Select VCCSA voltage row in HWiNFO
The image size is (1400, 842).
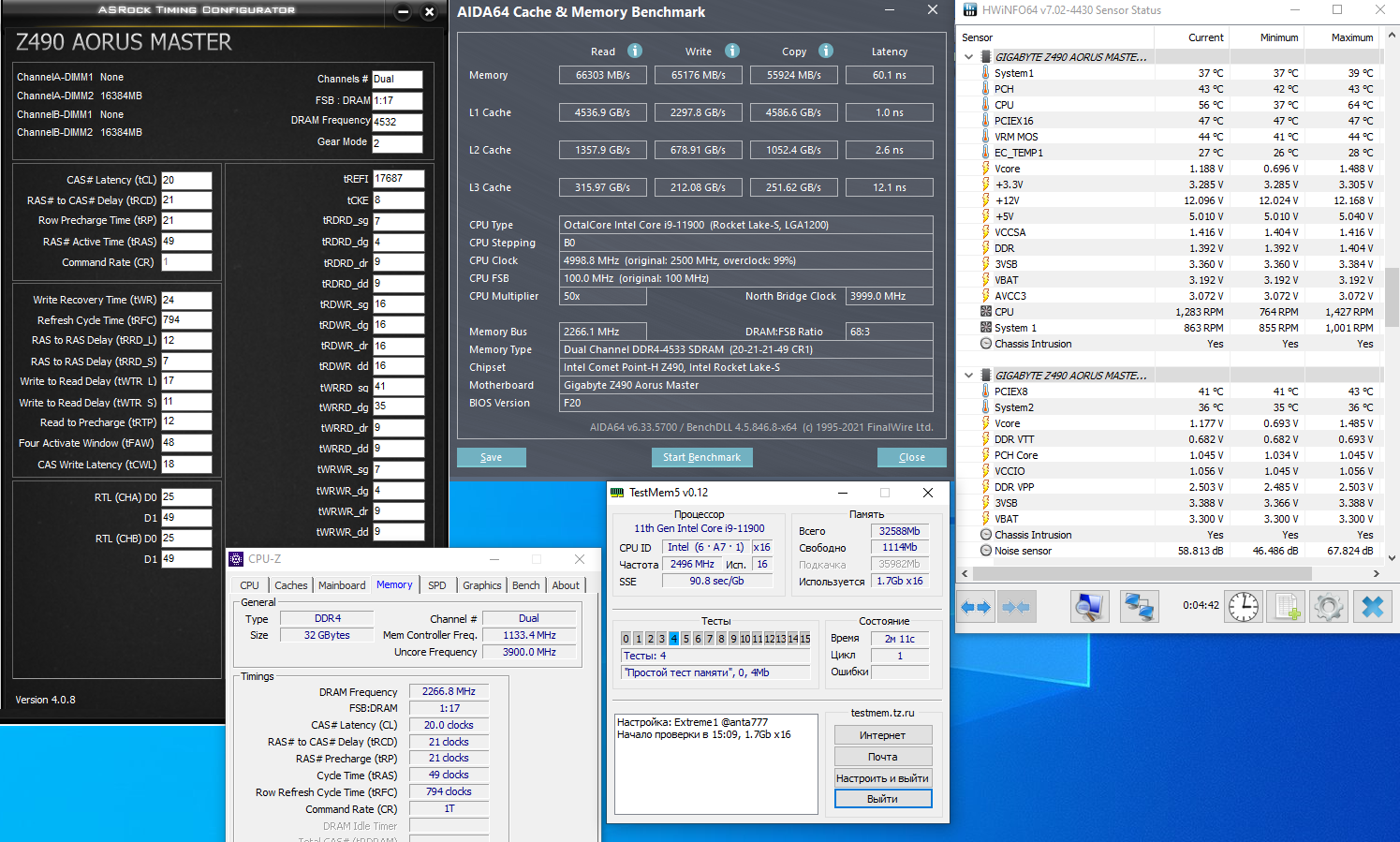[x=1171, y=232]
